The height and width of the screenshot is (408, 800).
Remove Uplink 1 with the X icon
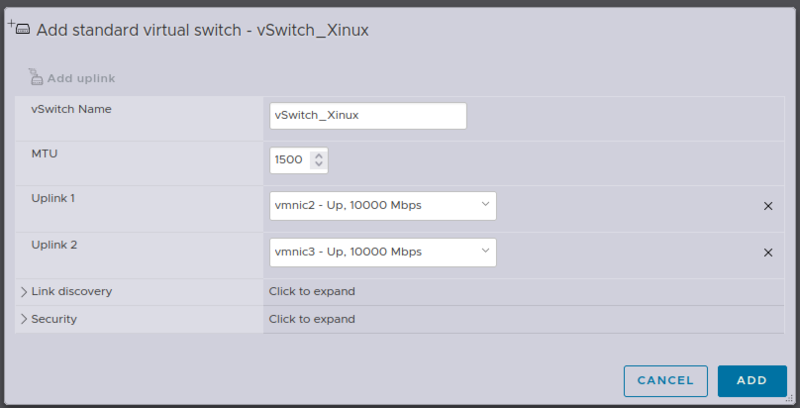tap(768, 206)
